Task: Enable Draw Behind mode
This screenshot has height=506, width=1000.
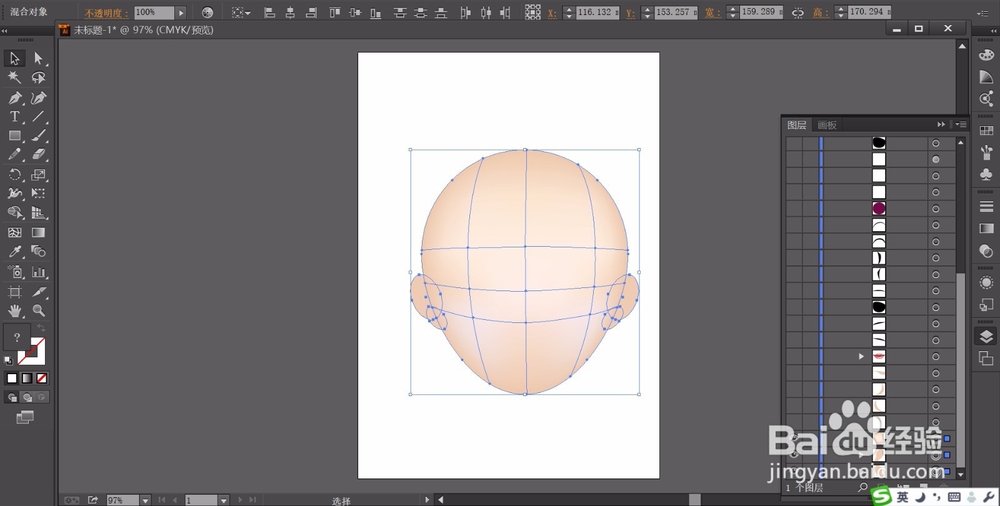Action: coord(27,398)
